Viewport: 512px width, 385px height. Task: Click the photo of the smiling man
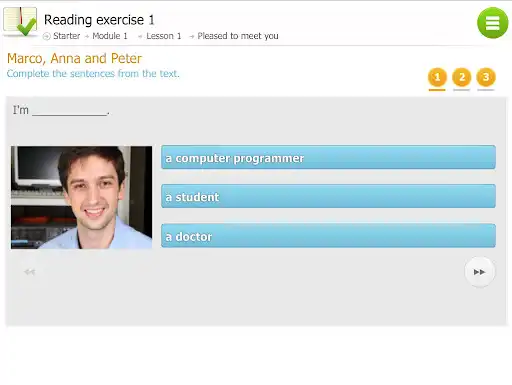(x=81, y=197)
